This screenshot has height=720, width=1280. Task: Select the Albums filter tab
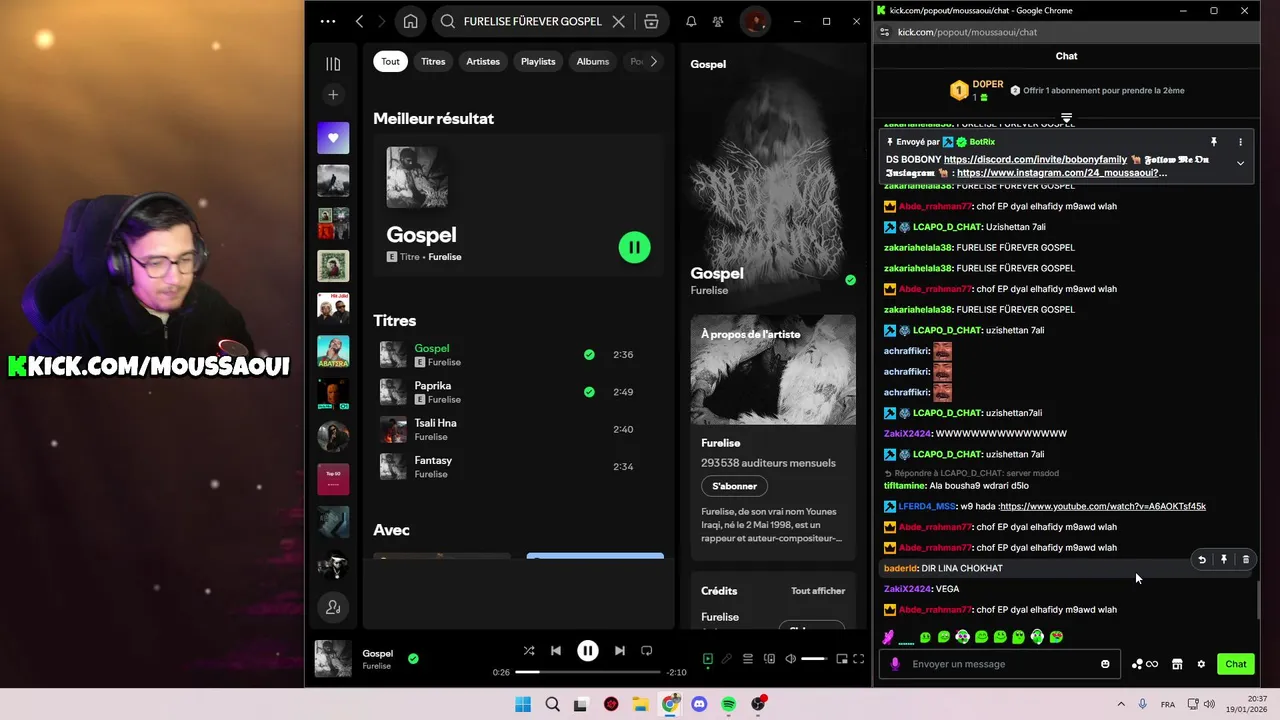pos(593,61)
